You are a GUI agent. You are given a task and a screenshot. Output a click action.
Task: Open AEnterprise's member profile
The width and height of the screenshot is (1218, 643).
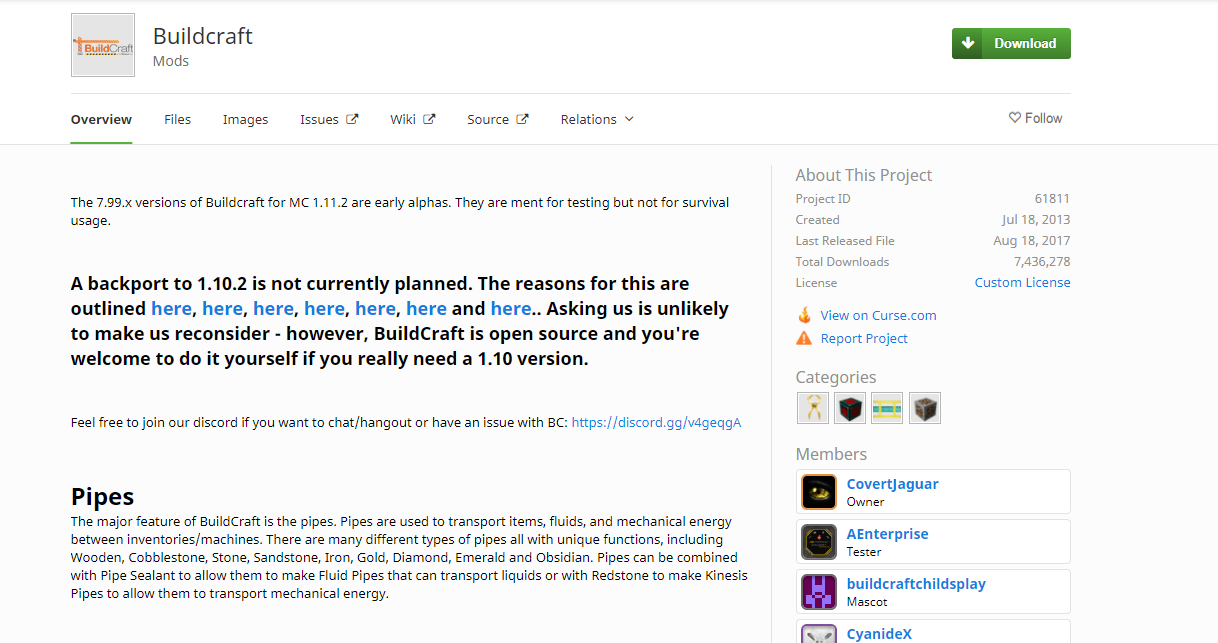pos(887,534)
